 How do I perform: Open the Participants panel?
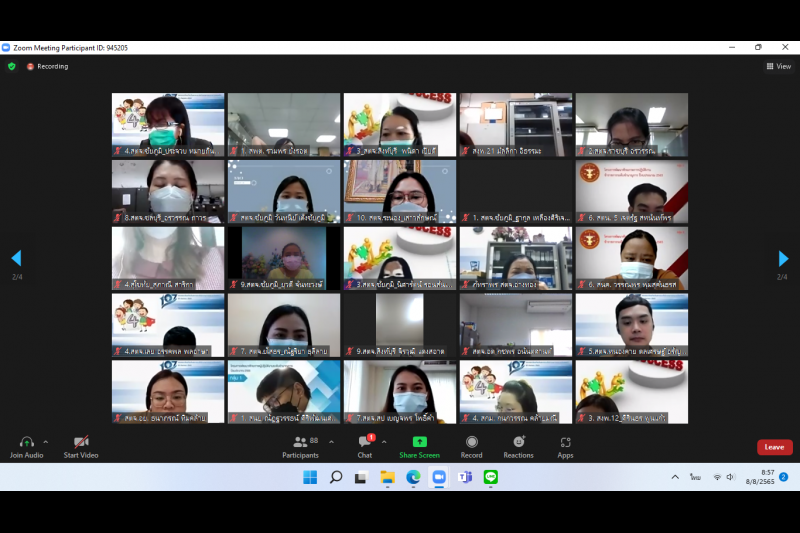tap(300, 442)
